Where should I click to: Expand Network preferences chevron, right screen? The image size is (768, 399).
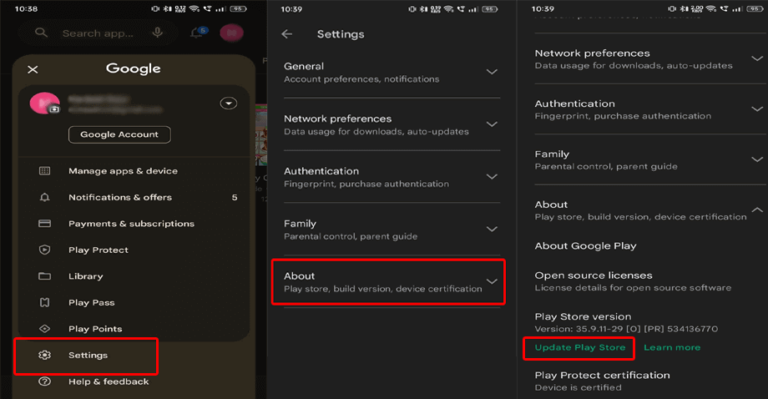(757, 59)
